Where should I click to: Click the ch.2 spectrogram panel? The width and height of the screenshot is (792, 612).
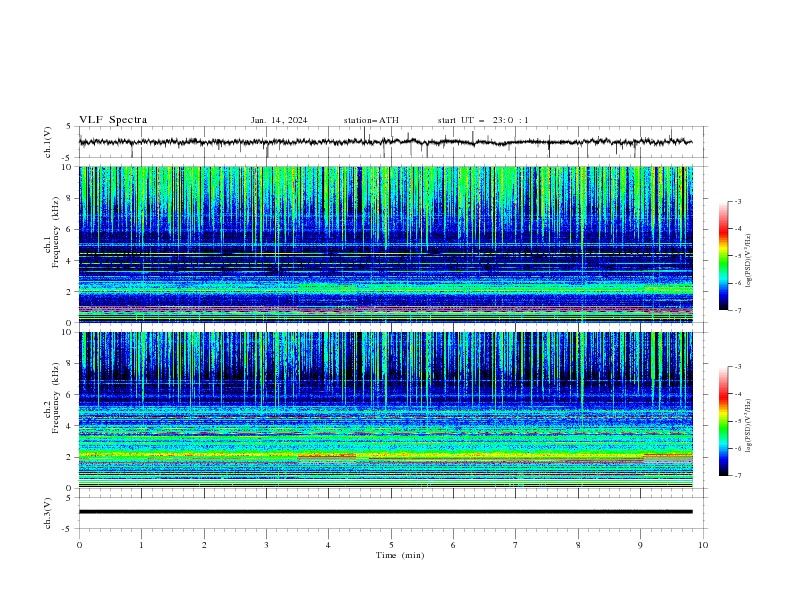coord(386,410)
